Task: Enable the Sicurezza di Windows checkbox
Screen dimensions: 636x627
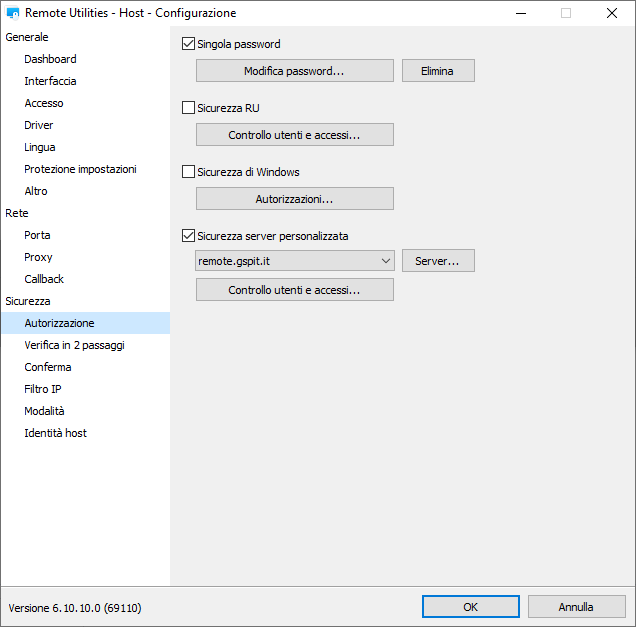Action: [188, 172]
